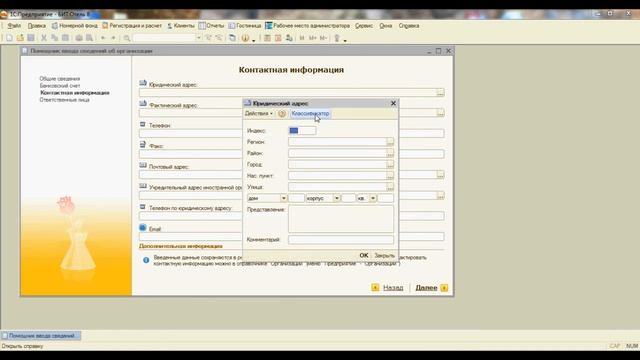The height and width of the screenshot is (360, 640).
Task: Click the Cut scissors toolbar icon
Action: [x=44, y=38]
